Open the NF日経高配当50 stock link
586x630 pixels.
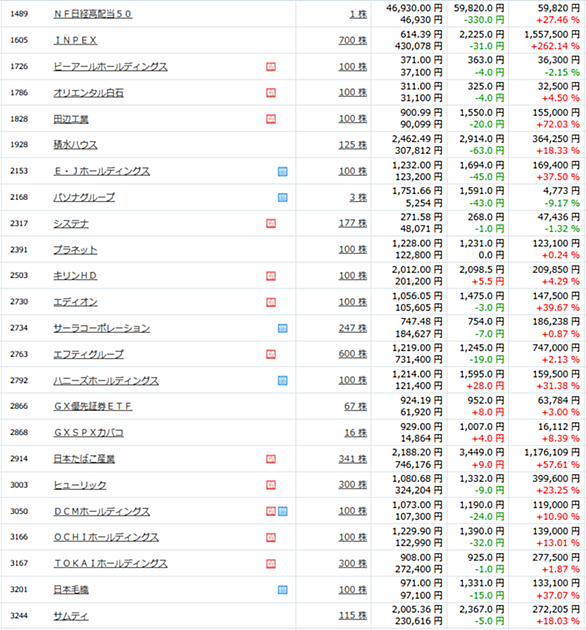point(93,14)
